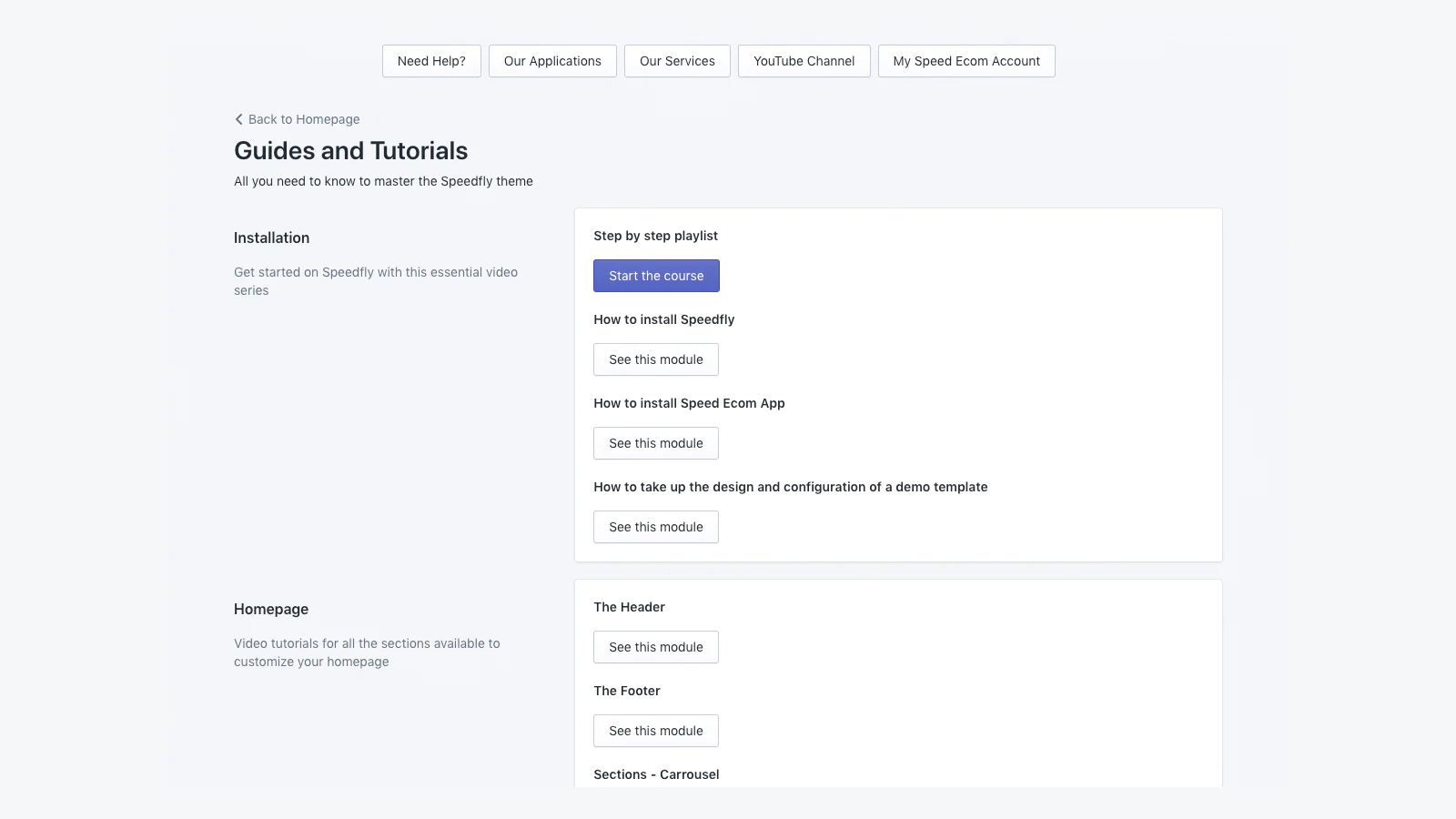This screenshot has width=1456, height=819.
Task: Click the Step by step playlist label
Action: pyautogui.click(x=655, y=236)
